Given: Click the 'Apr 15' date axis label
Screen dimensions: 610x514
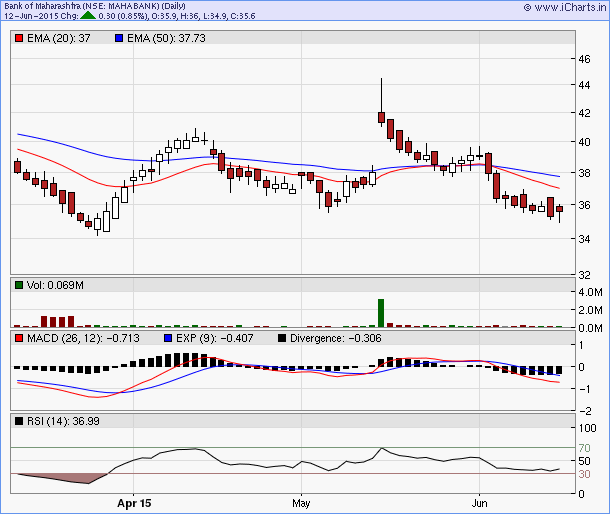Looking at the screenshot, I should [x=134, y=503].
